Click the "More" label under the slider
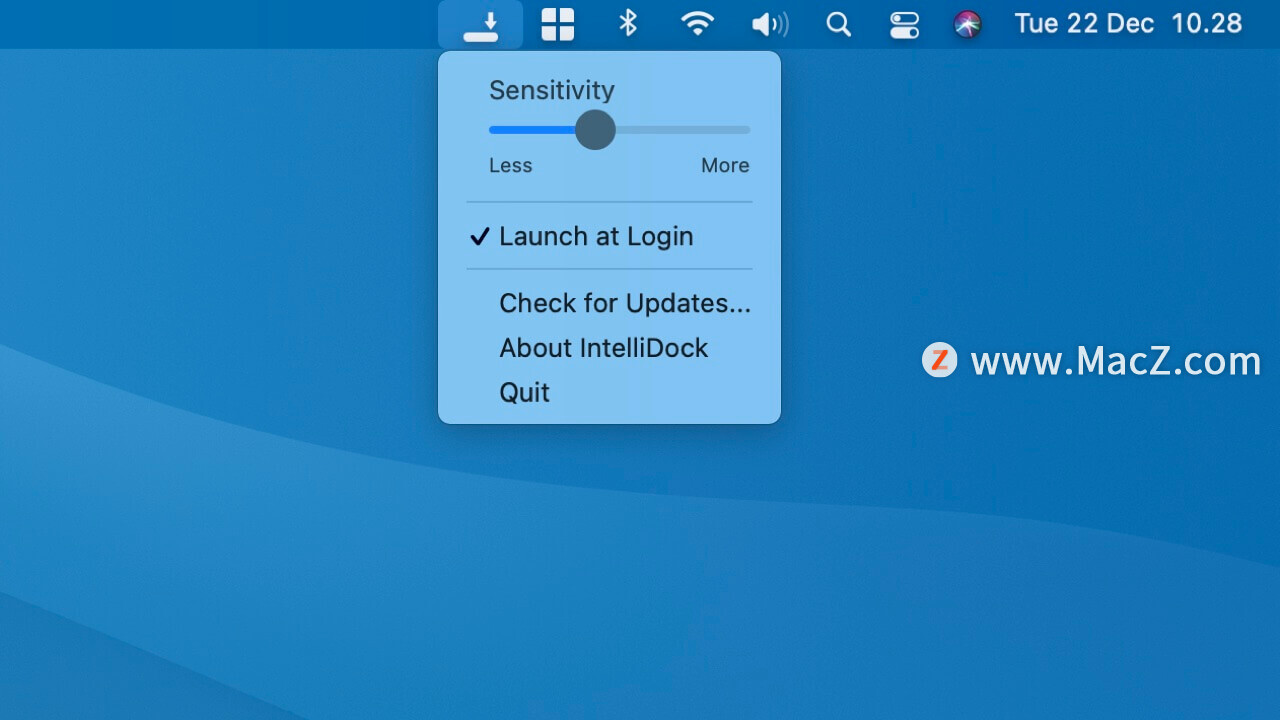This screenshot has width=1280, height=720. [725, 166]
